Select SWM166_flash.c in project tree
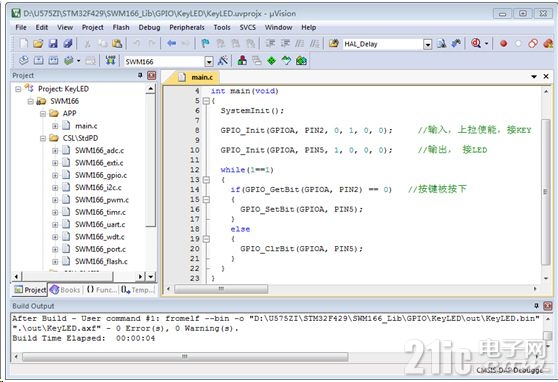The height and width of the screenshot is (382, 558). click(101, 261)
